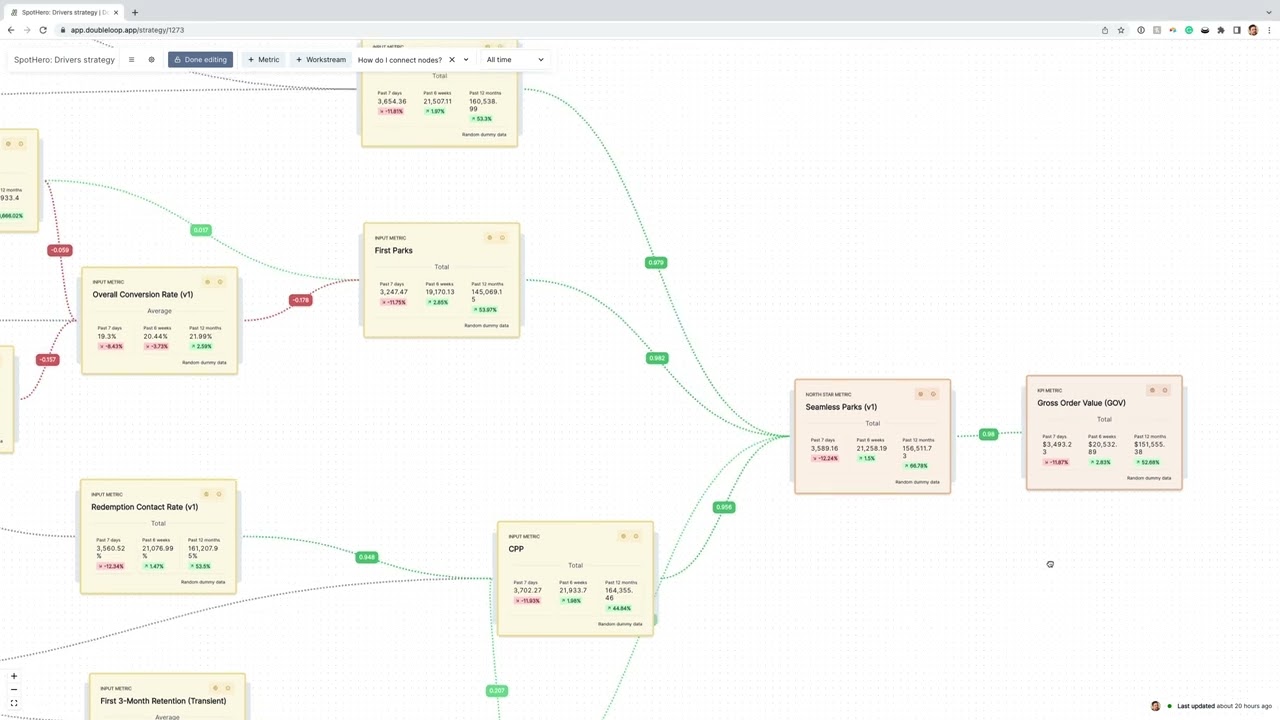Share this page via the address bar share icon
This screenshot has height=720, width=1280.
pos(1105,30)
